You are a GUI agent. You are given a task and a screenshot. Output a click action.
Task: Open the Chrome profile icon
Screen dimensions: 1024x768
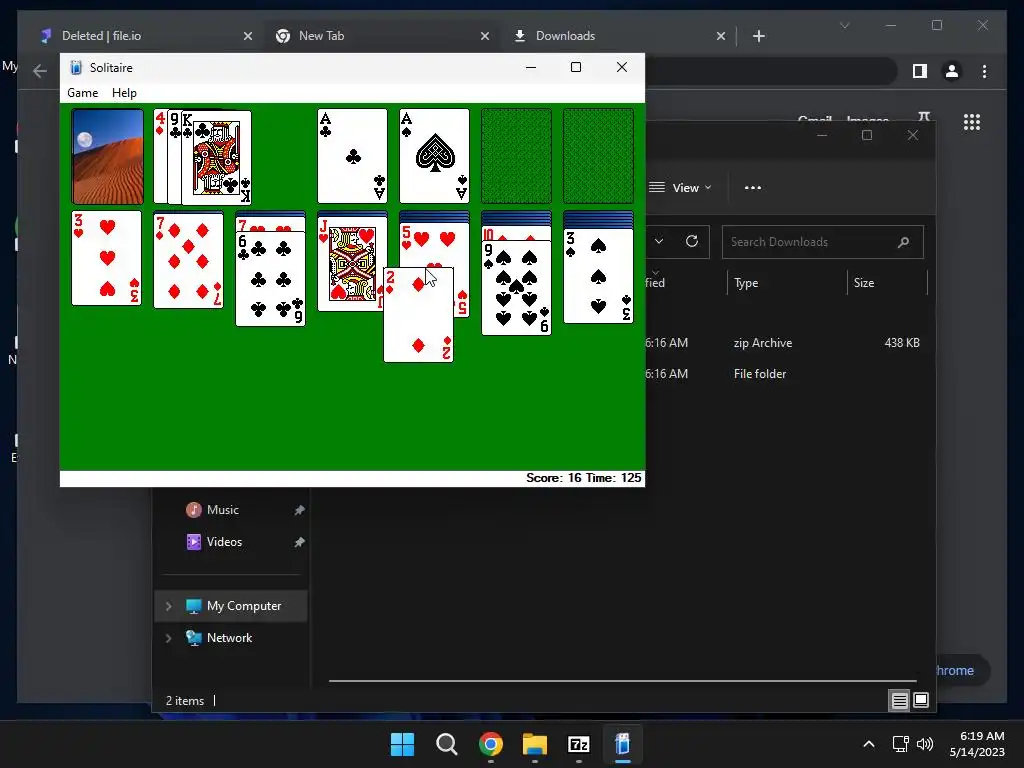pos(952,71)
